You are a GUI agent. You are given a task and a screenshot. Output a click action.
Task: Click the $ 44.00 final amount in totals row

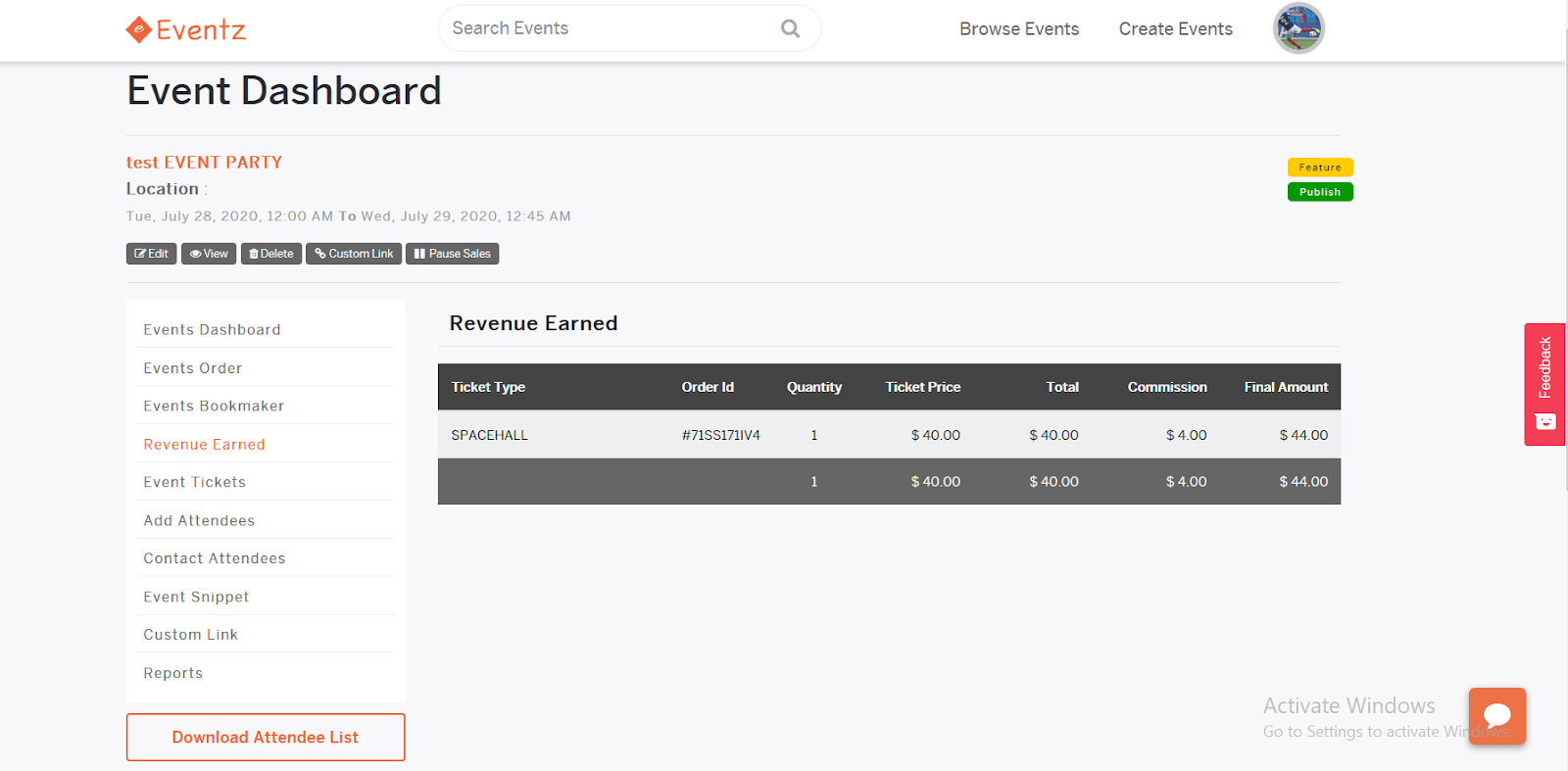coord(1303,482)
